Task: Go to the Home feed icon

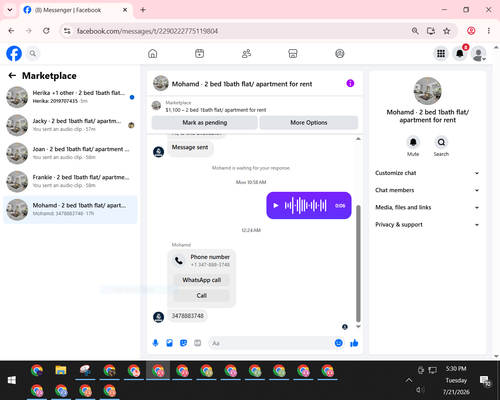Action: click(x=153, y=53)
